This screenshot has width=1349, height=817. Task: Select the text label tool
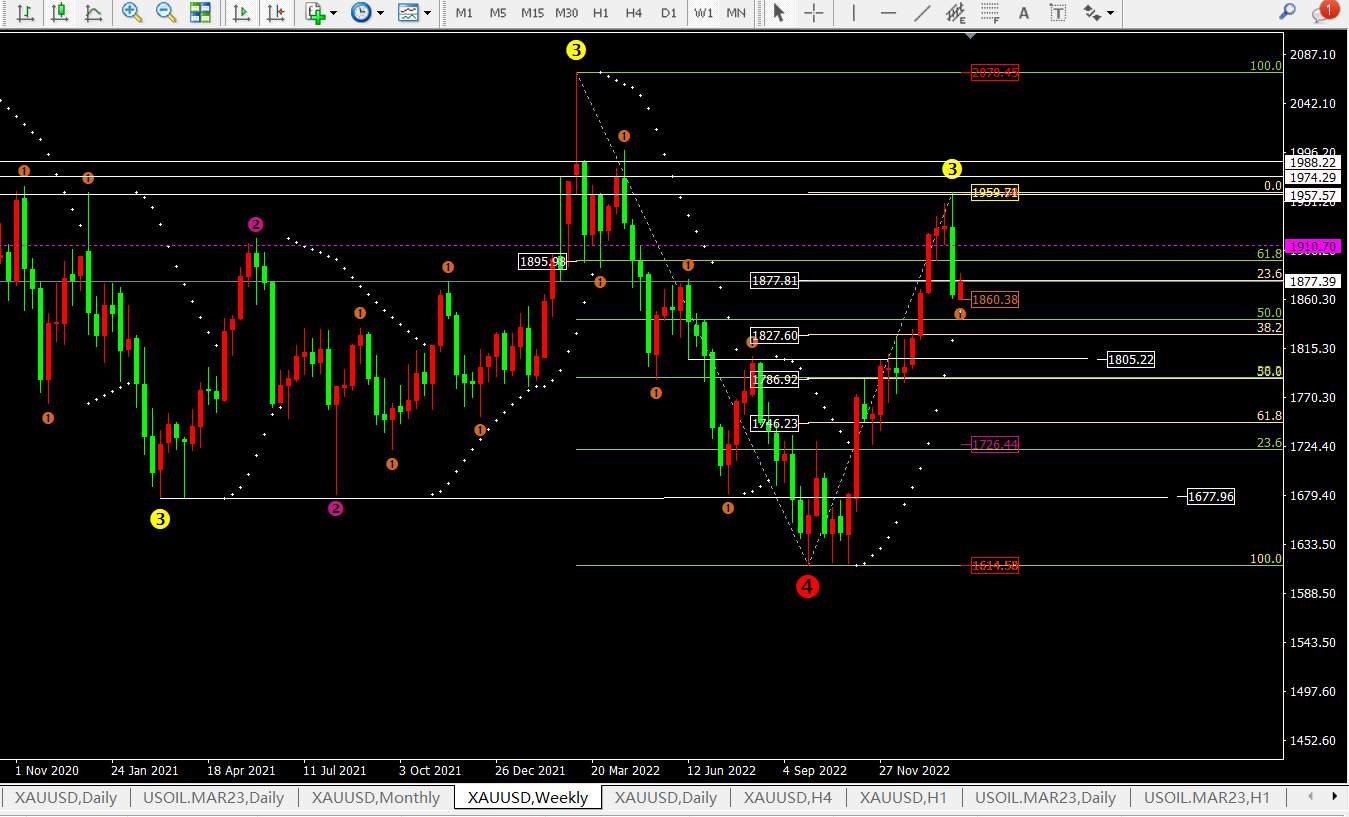(x=1057, y=13)
